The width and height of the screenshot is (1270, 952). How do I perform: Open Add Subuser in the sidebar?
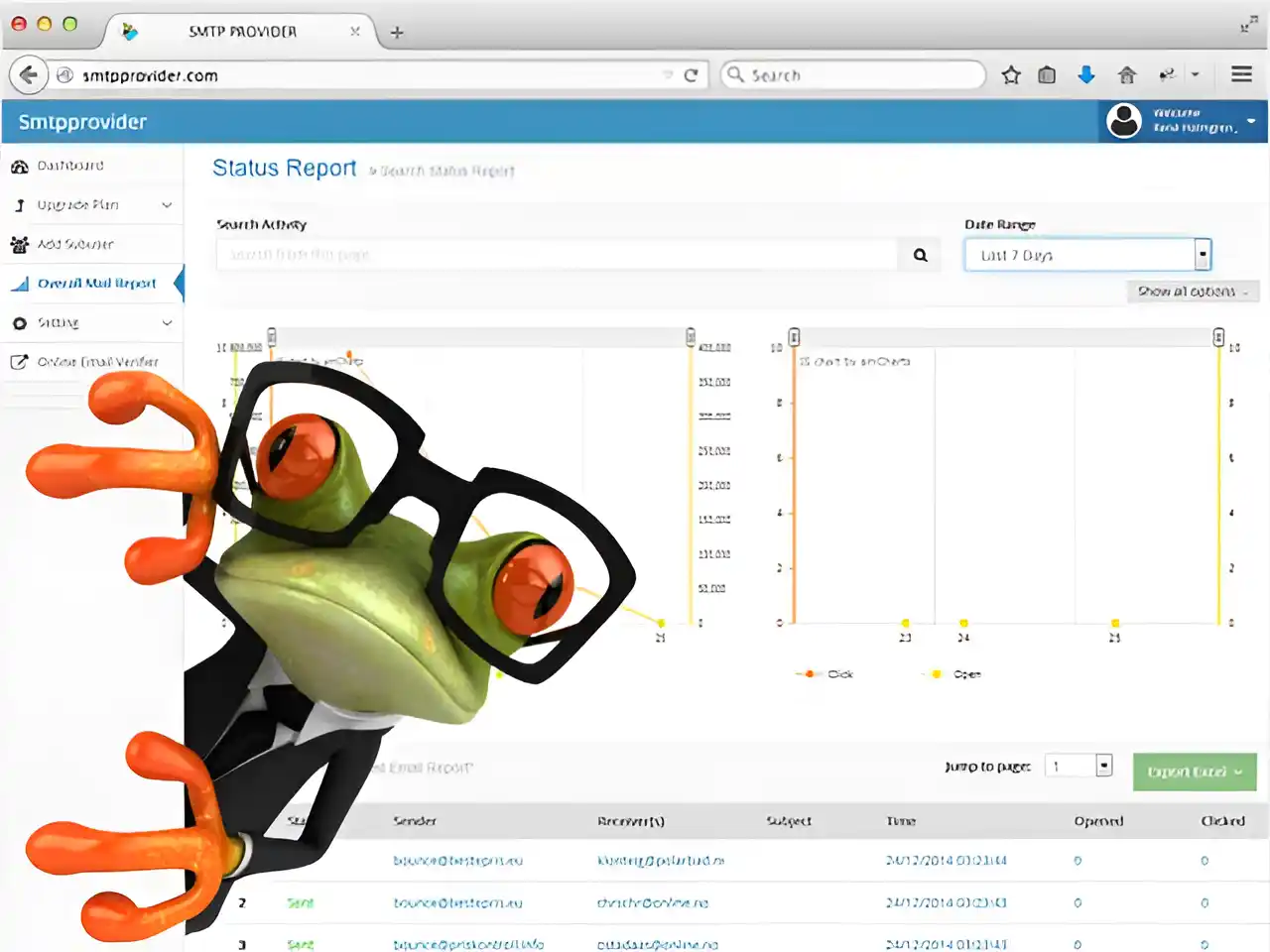pyautogui.click(x=75, y=244)
